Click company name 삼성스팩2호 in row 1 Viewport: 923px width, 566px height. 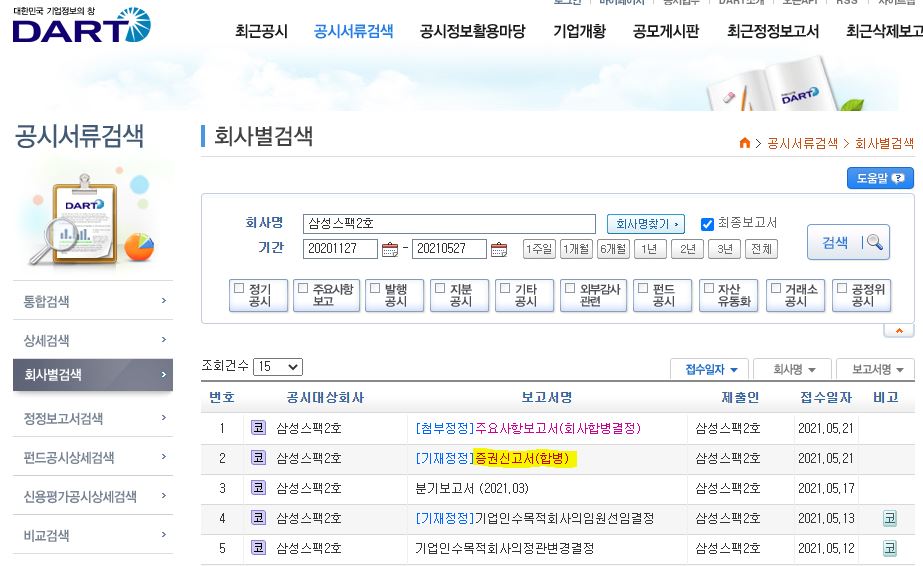tap(309, 428)
